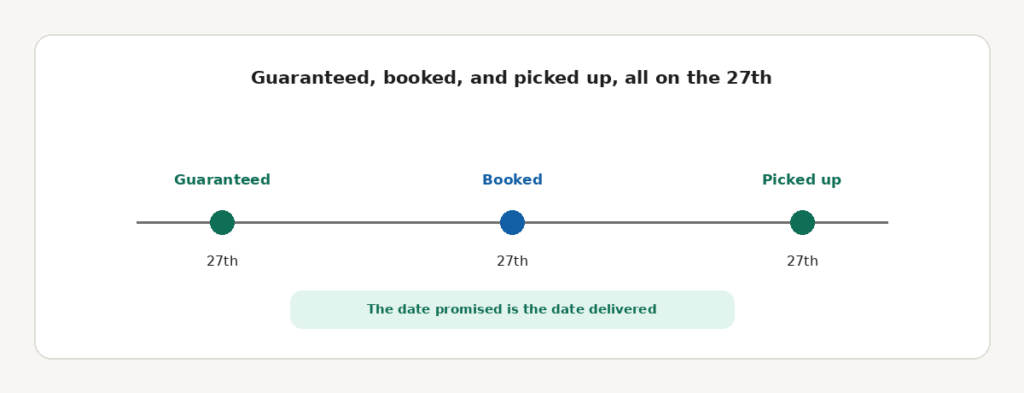
Task: Click "27th" in the heading
Action: point(749,78)
